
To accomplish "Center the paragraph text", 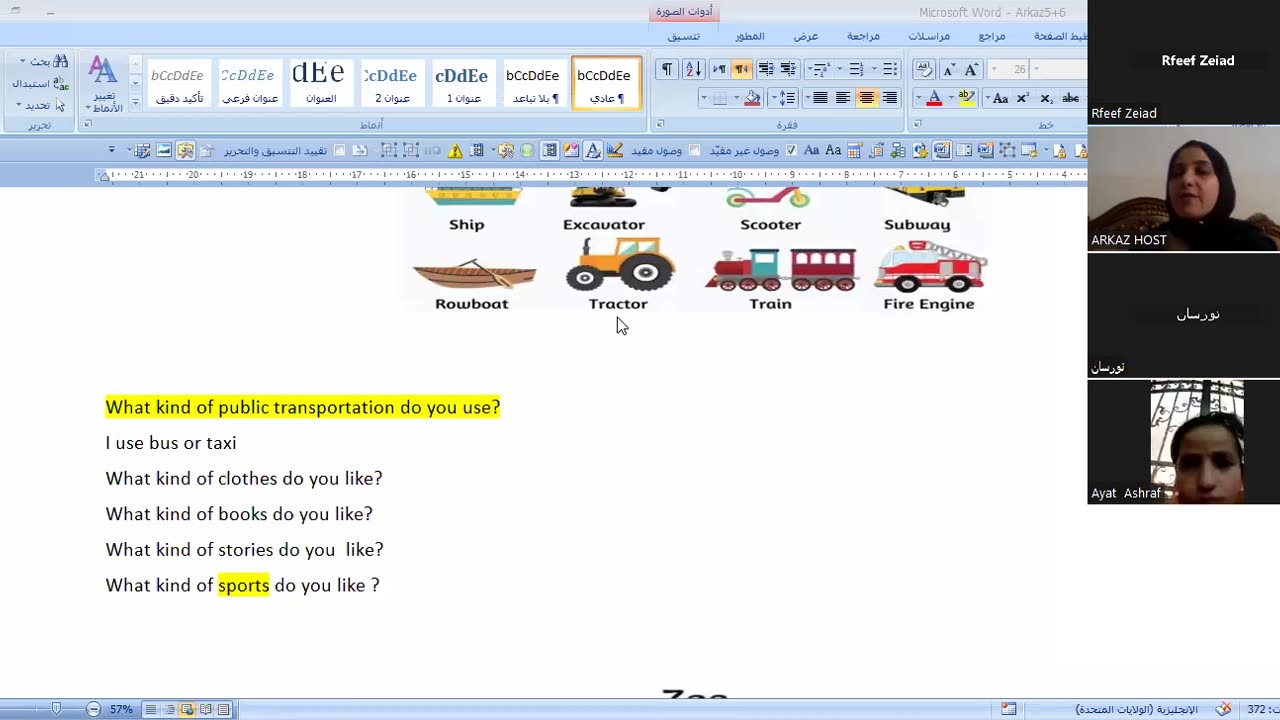I will [x=866, y=98].
